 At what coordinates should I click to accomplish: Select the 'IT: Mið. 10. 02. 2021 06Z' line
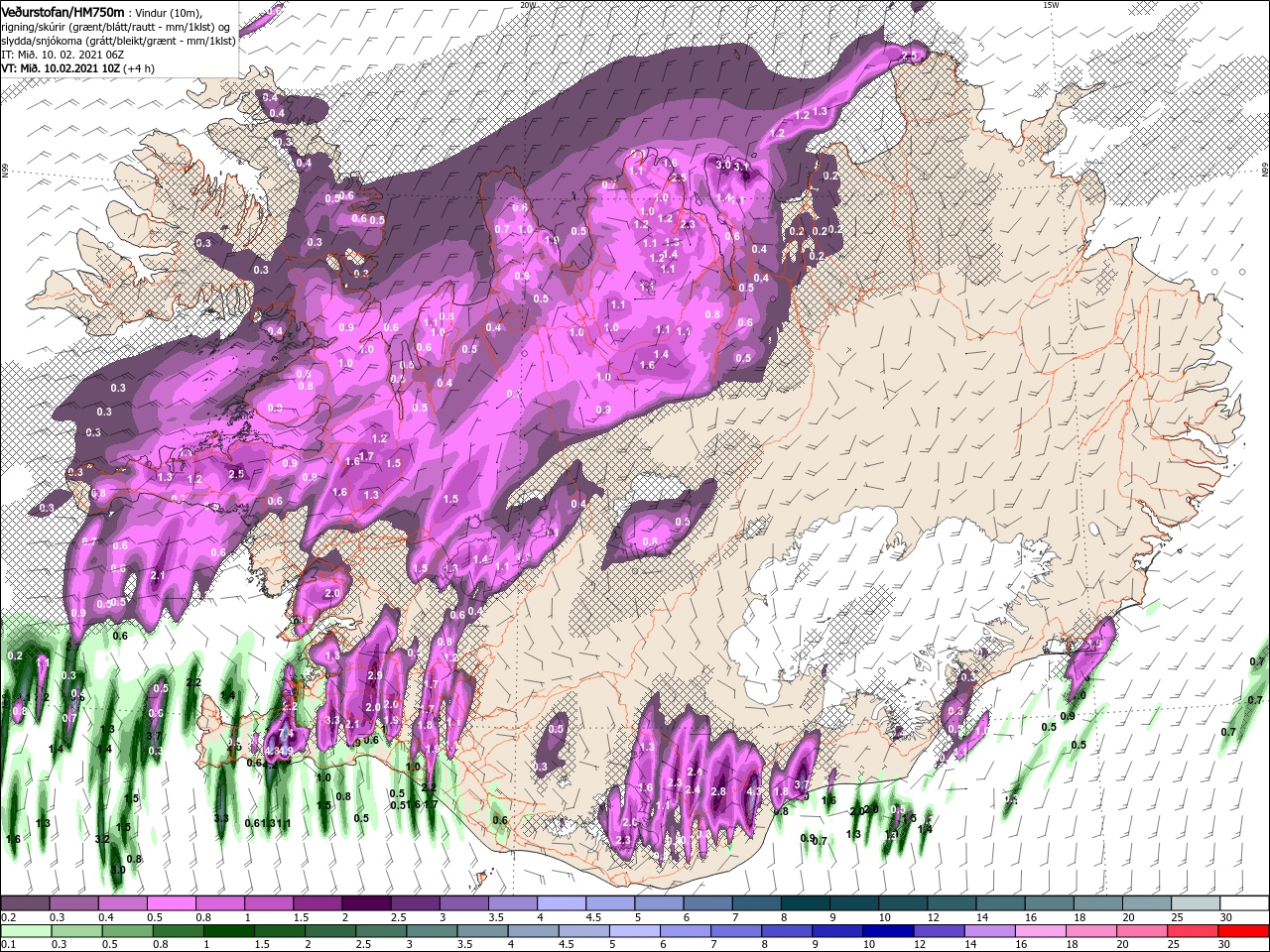tap(62, 55)
